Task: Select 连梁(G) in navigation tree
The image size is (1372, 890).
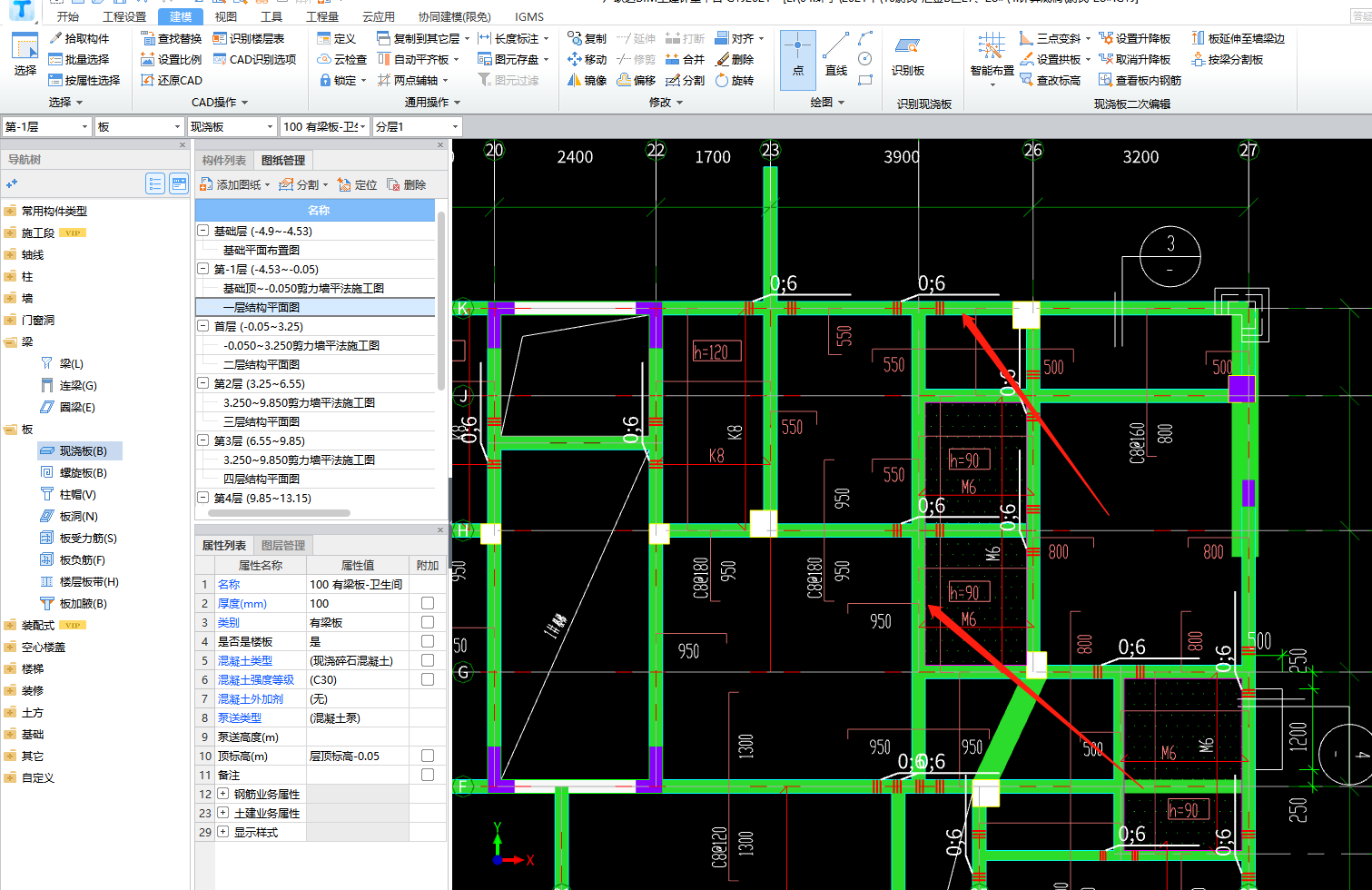Action: click(x=69, y=385)
